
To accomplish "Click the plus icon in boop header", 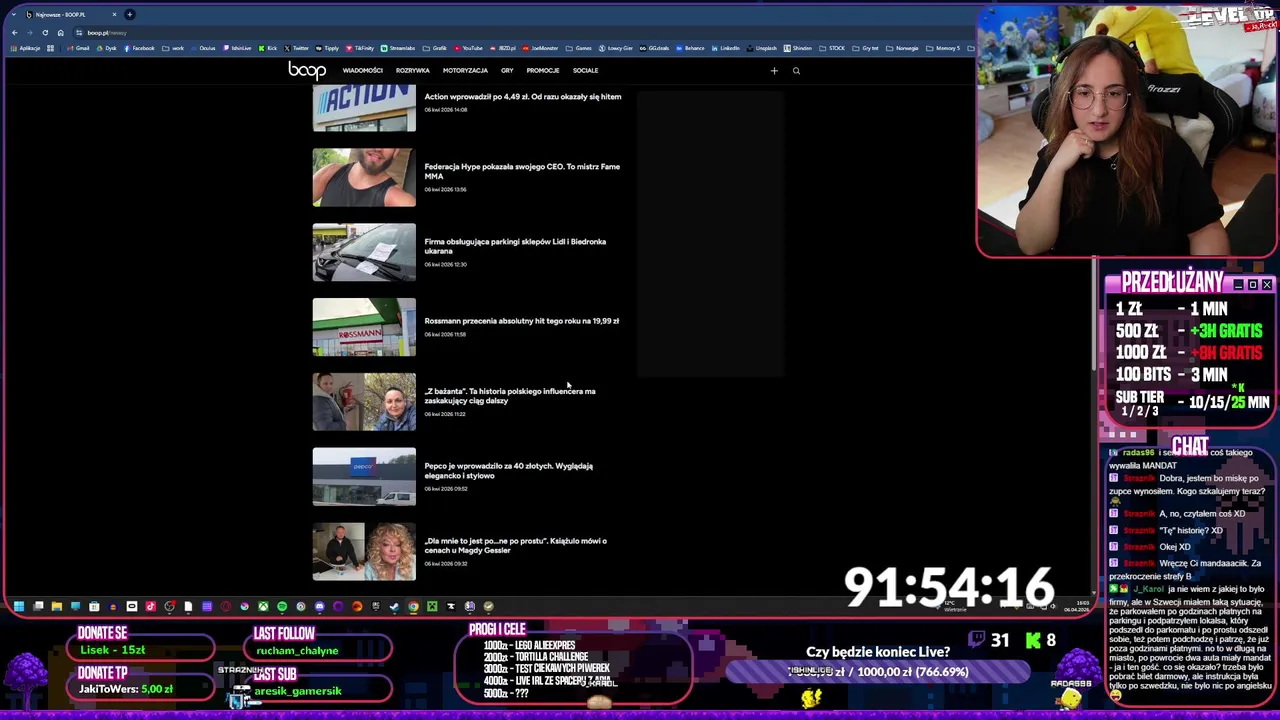I will [774, 71].
